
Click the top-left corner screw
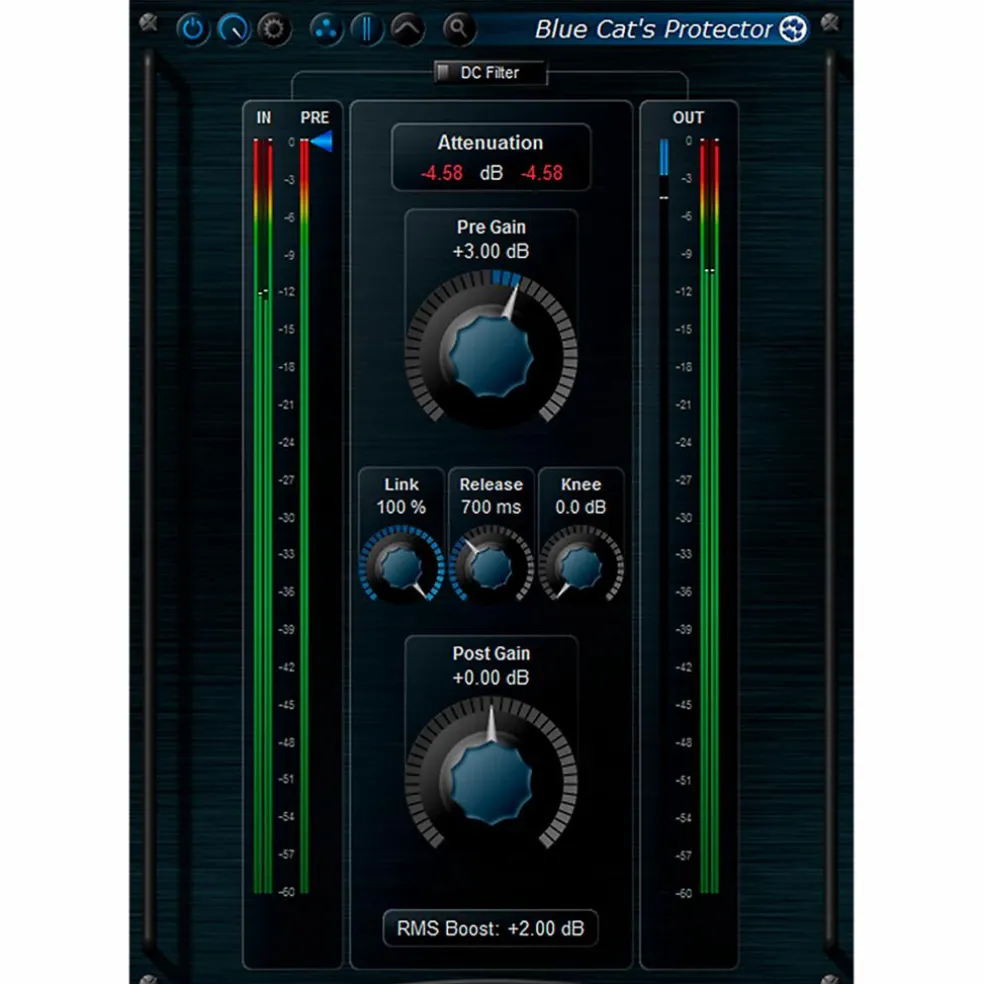coord(149,23)
